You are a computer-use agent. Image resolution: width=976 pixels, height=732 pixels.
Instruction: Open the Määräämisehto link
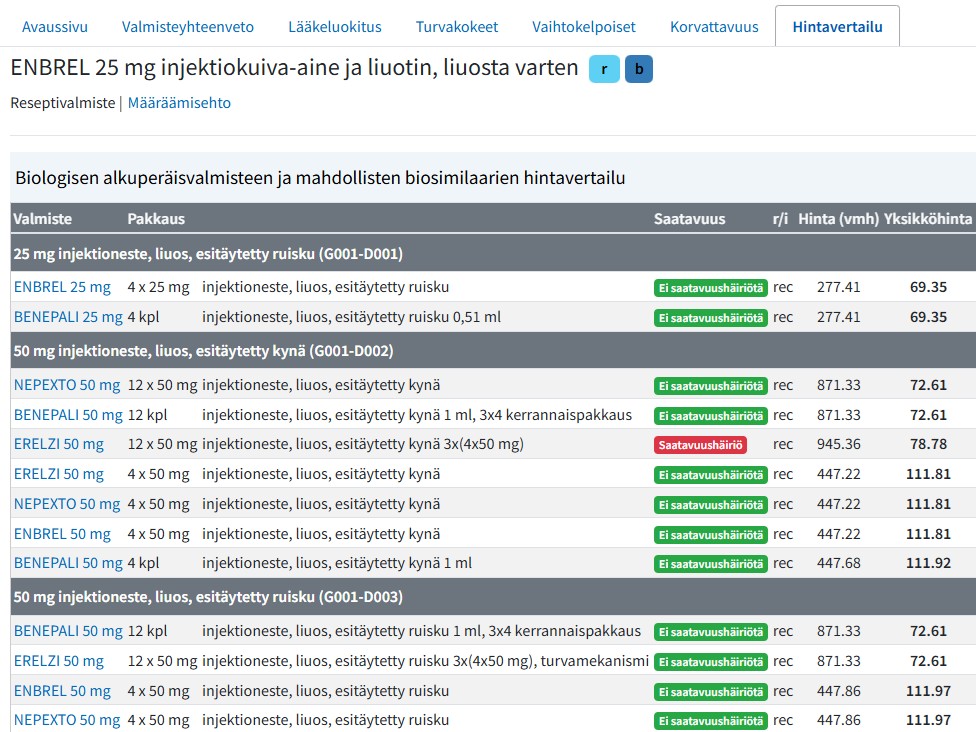click(x=179, y=103)
